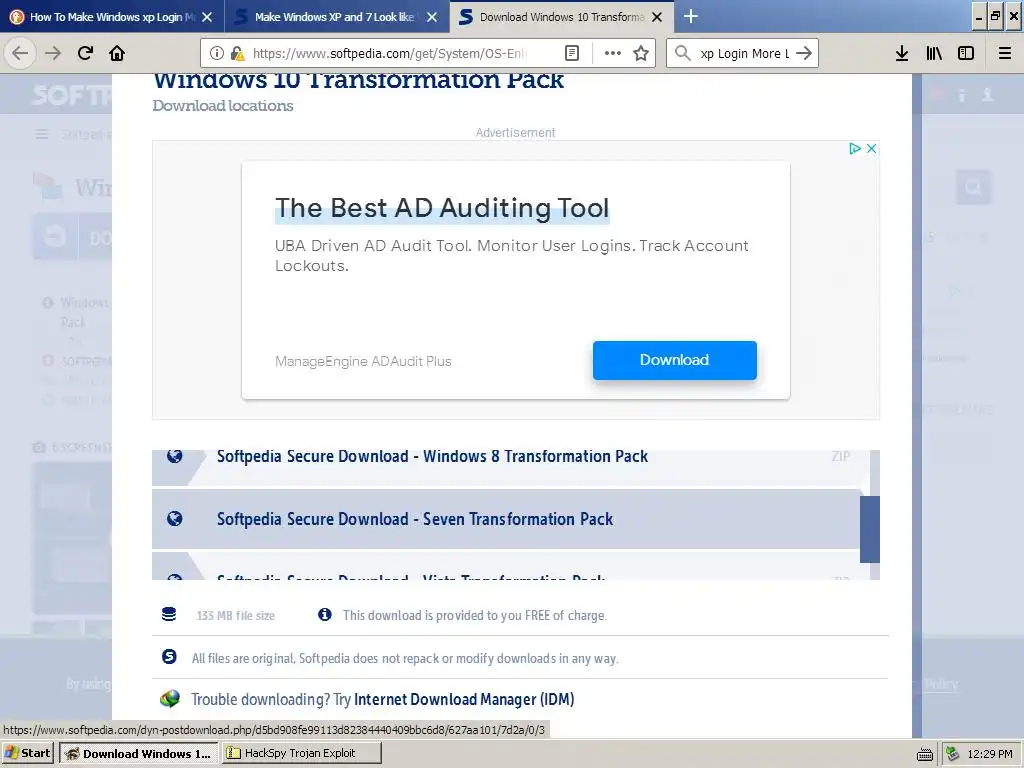The height and width of the screenshot is (768, 1024).
Task: Click the info icon near FREE of charge
Action: [325, 615]
